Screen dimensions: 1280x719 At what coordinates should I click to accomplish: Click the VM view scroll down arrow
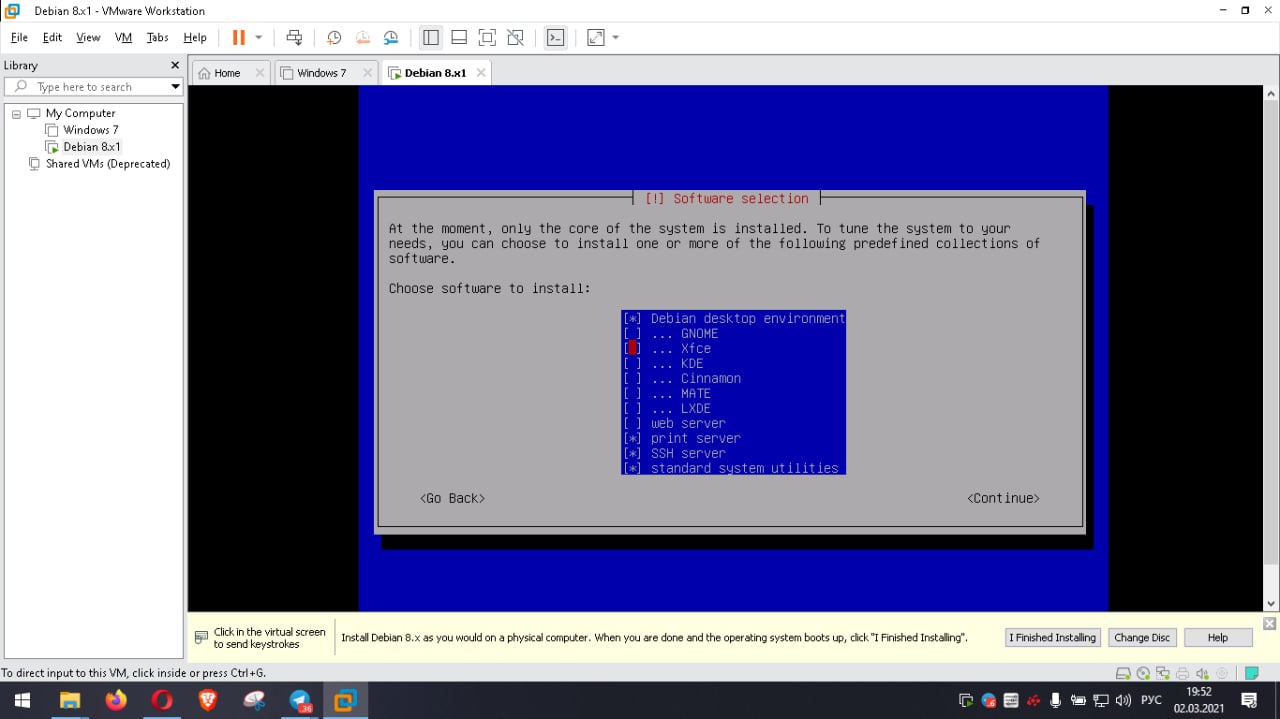tap(1271, 603)
